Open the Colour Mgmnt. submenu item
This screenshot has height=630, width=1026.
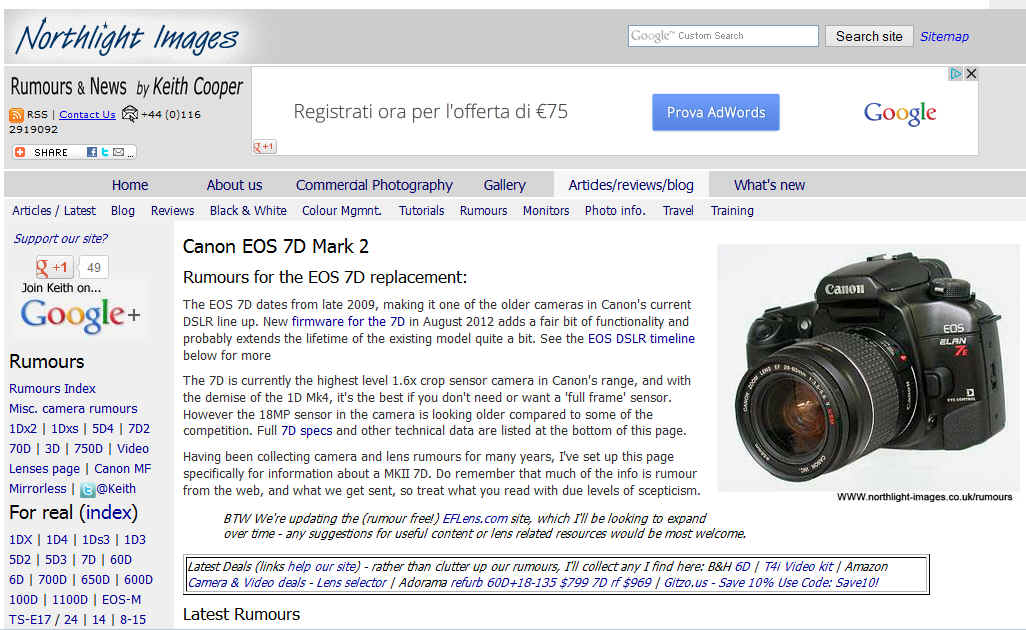[x=342, y=211]
